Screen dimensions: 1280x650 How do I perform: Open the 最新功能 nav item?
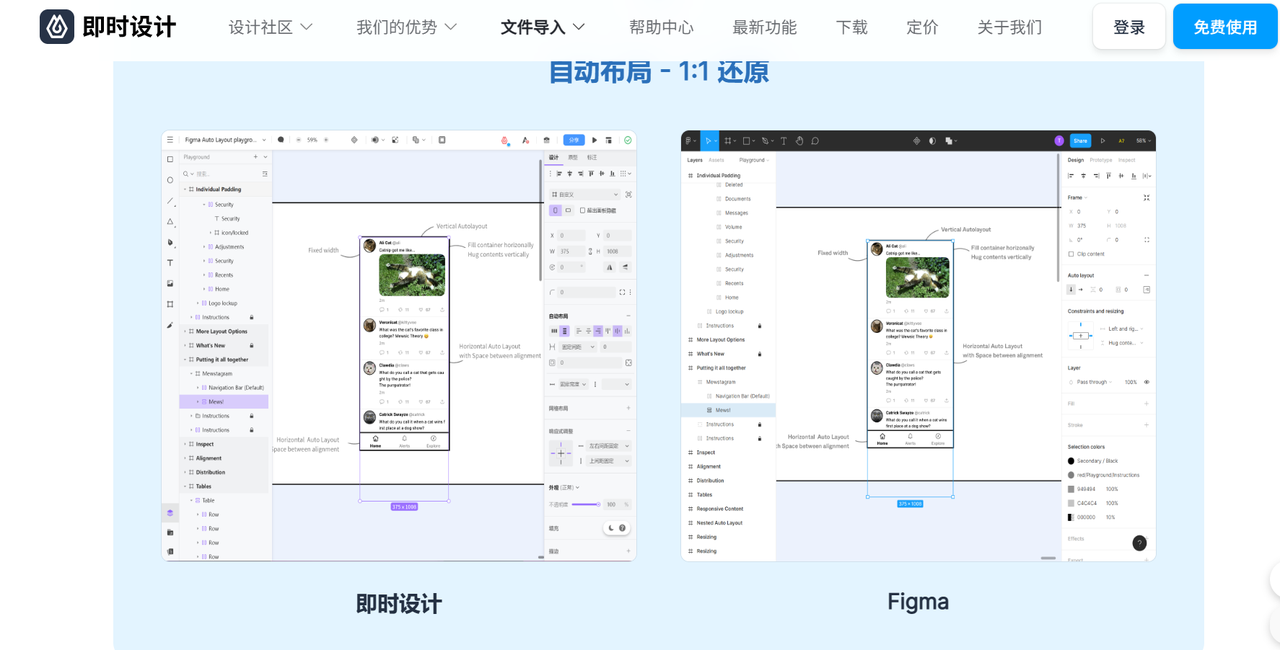pos(765,27)
